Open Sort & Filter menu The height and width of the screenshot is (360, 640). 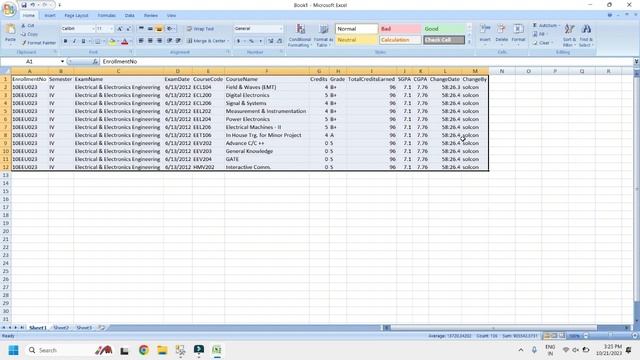coord(569,35)
